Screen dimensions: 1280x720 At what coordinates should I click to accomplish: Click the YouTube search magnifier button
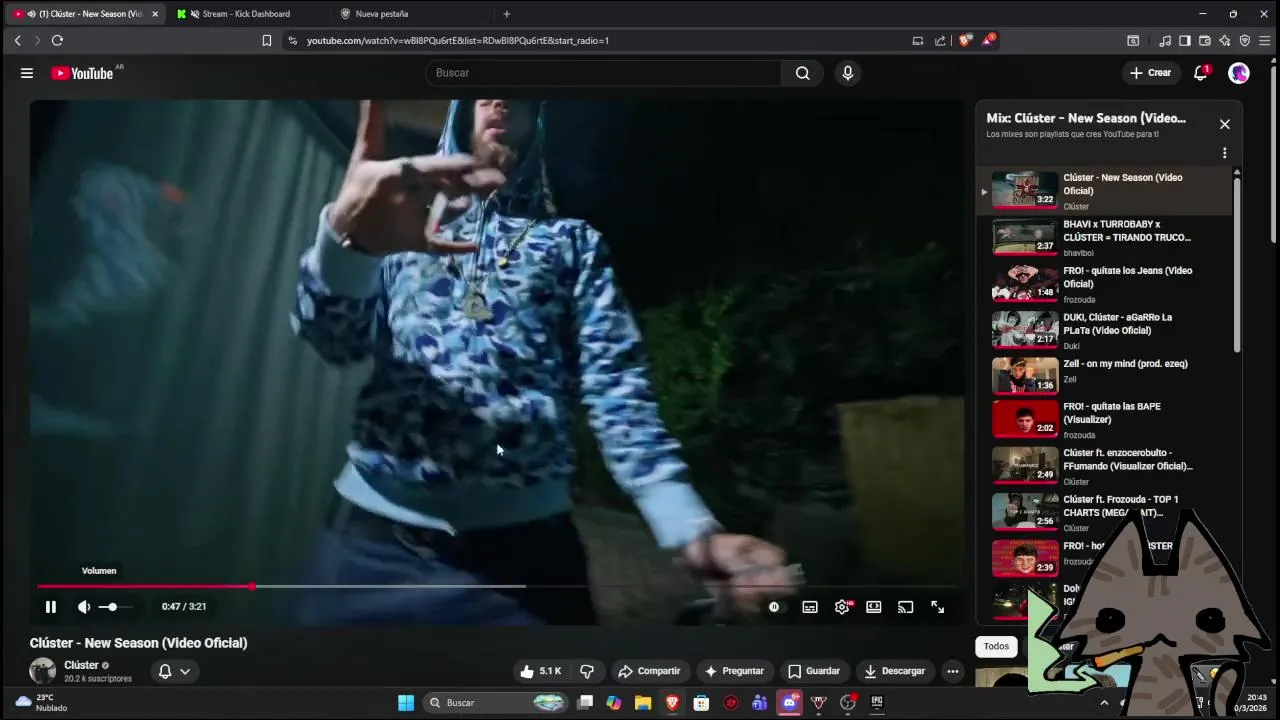(x=802, y=73)
